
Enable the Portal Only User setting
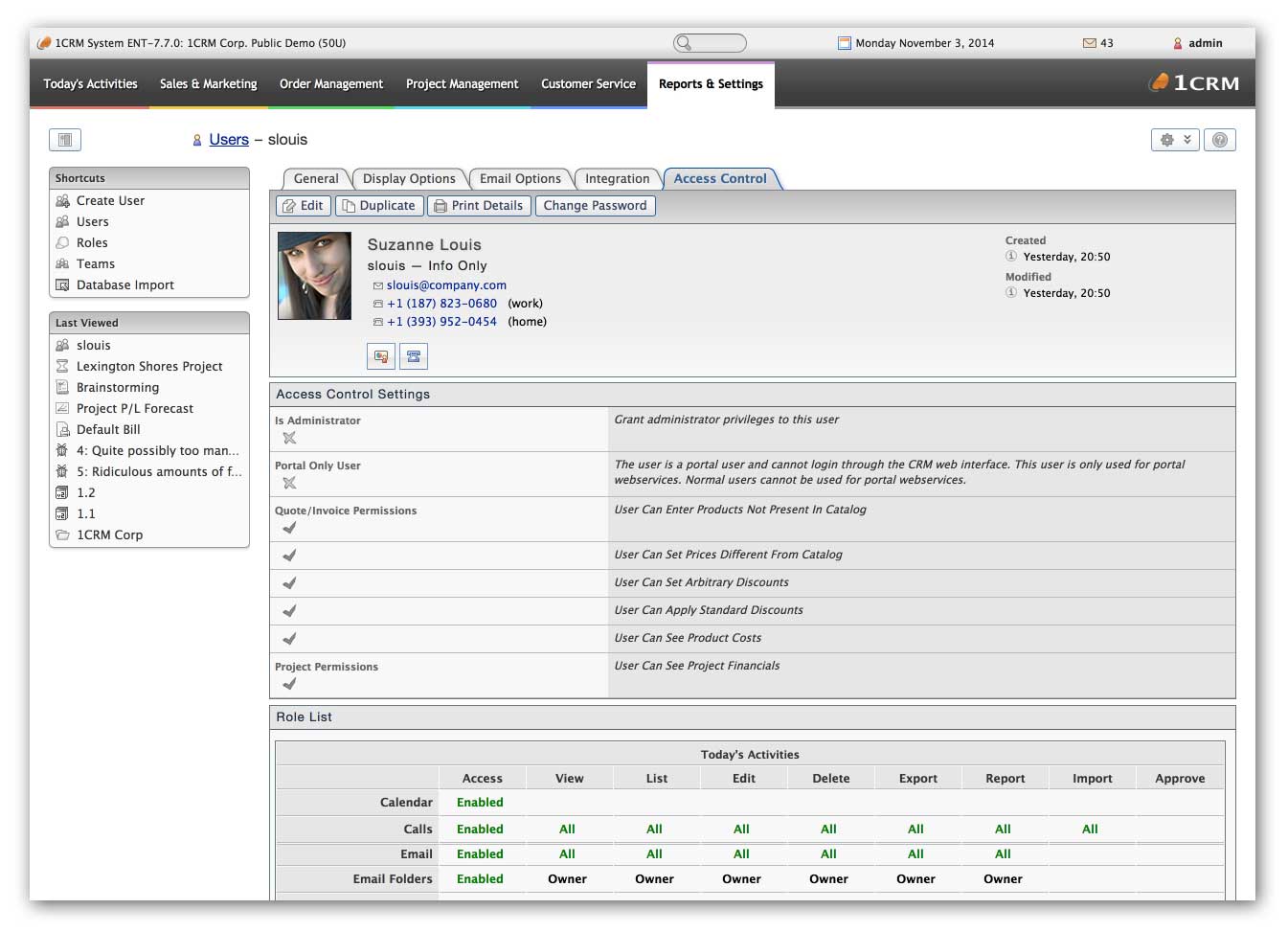point(289,483)
